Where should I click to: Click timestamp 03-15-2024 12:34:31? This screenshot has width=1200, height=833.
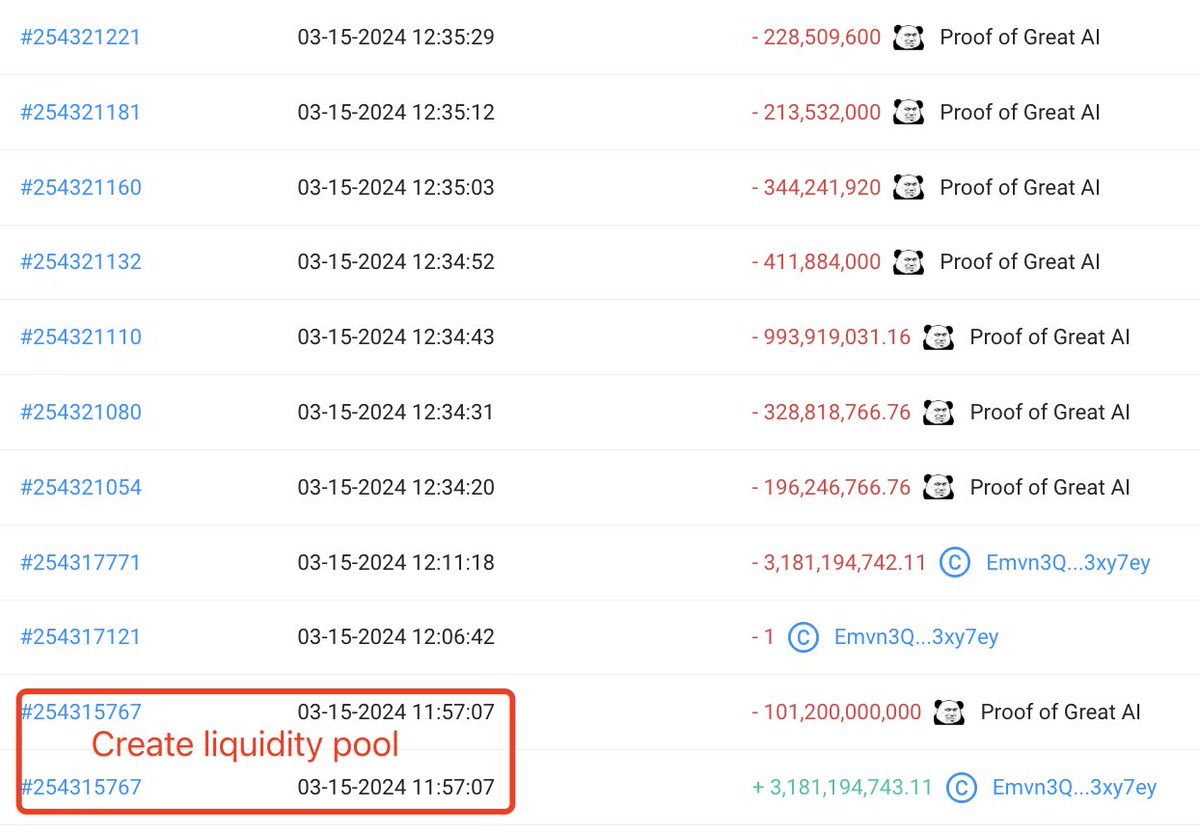(x=396, y=412)
